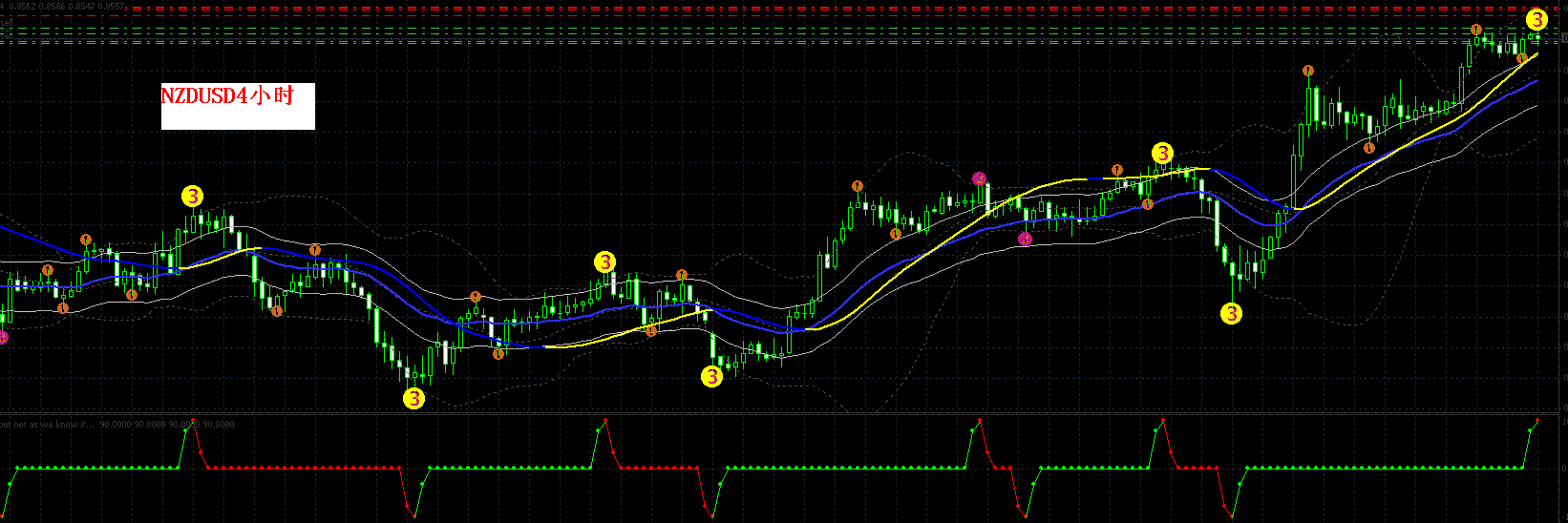Select the last peak dot at indicator's right end
Screen dimensions: 1568x523
[x=1537, y=420]
